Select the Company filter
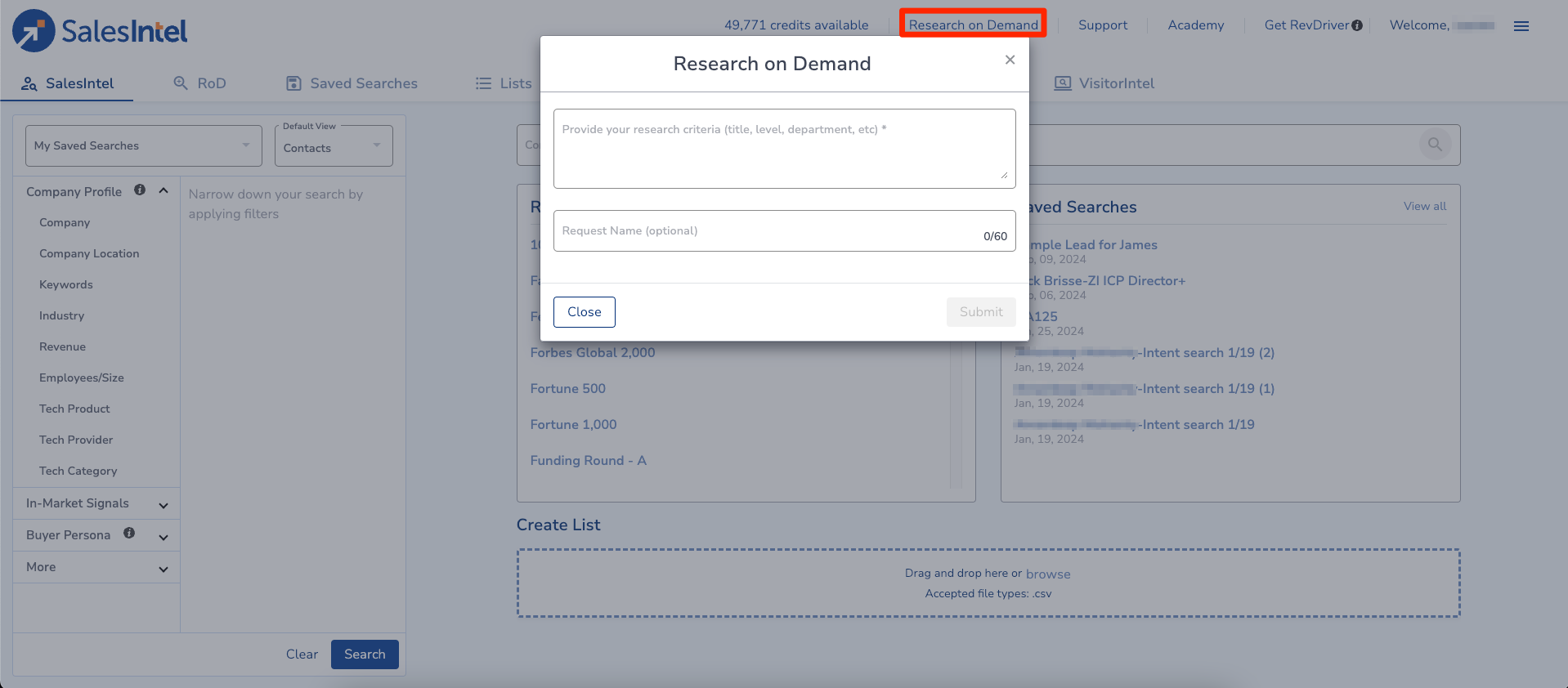 click(x=65, y=222)
